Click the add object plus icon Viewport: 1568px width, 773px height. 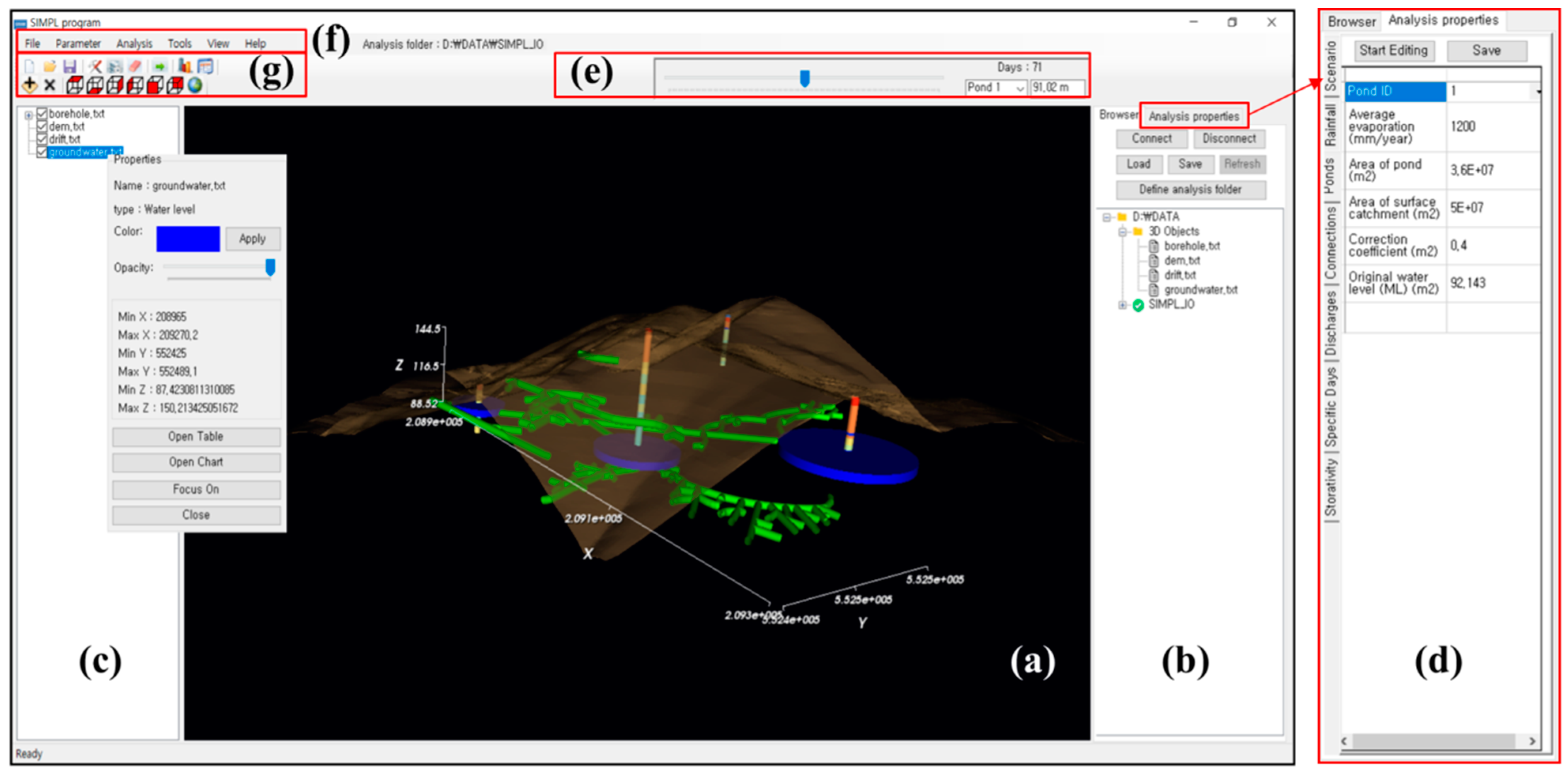[x=30, y=85]
